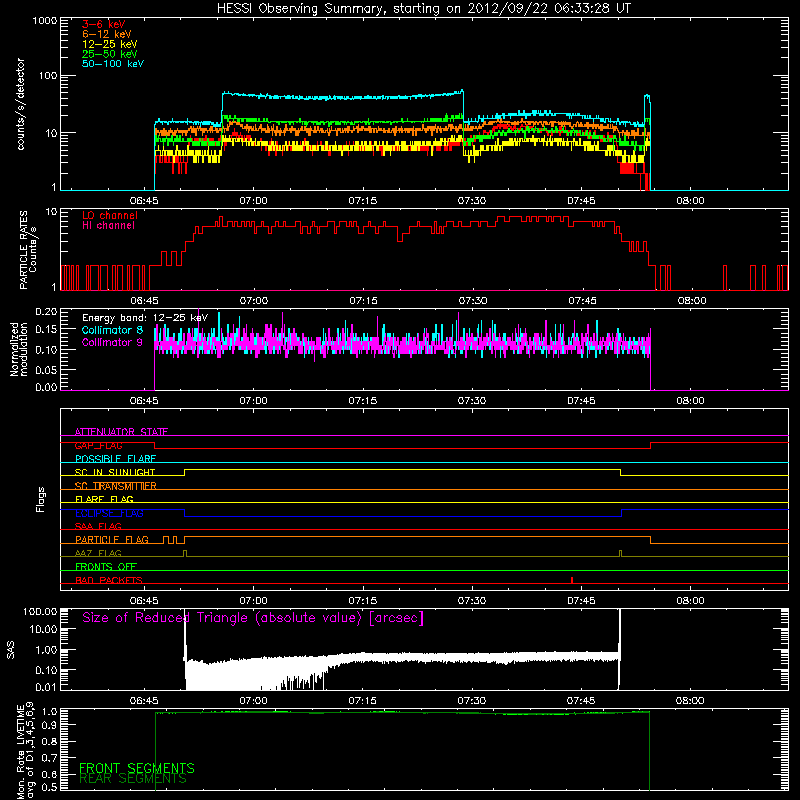
Task: Select the PARTICLE_FLAG label
Action: 112,540
